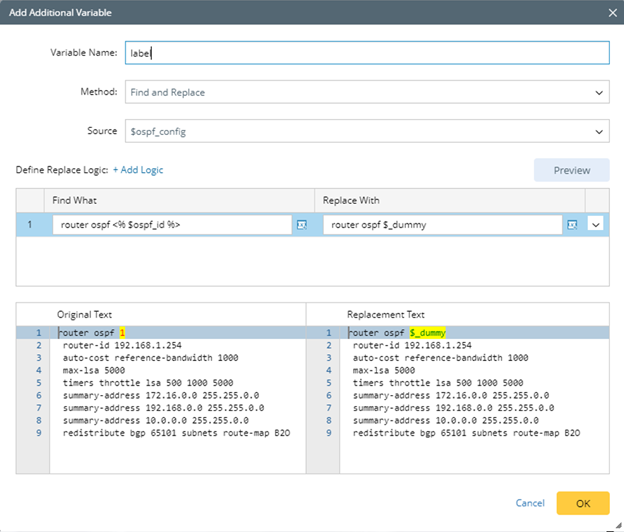
Task: Click redistribute bgp line in Replacement Text
Action: pos(465,433)
